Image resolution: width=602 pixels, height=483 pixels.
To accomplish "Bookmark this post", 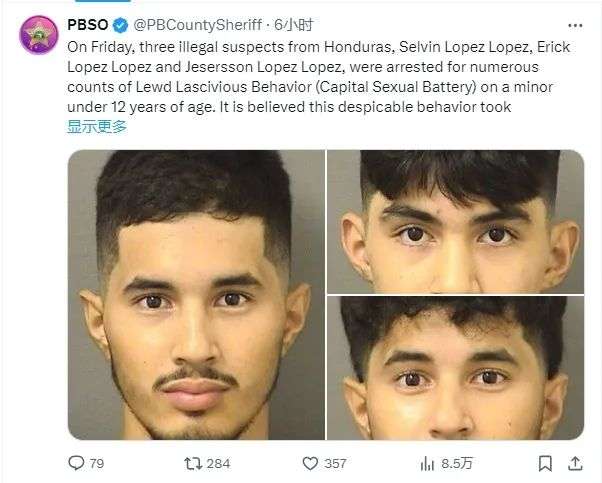I will point(545,463).
